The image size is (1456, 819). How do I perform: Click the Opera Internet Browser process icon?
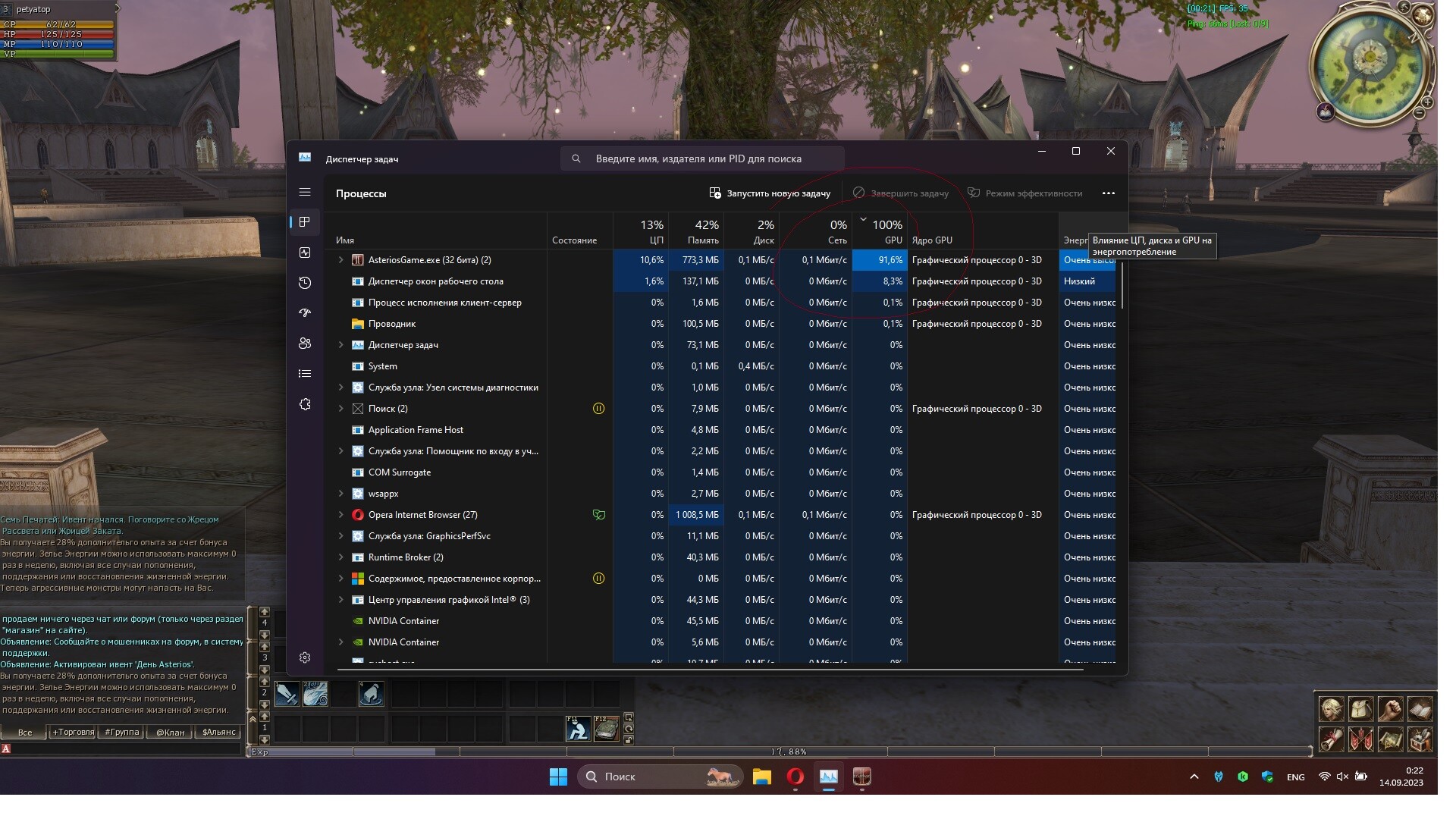(x=358, y=515)
